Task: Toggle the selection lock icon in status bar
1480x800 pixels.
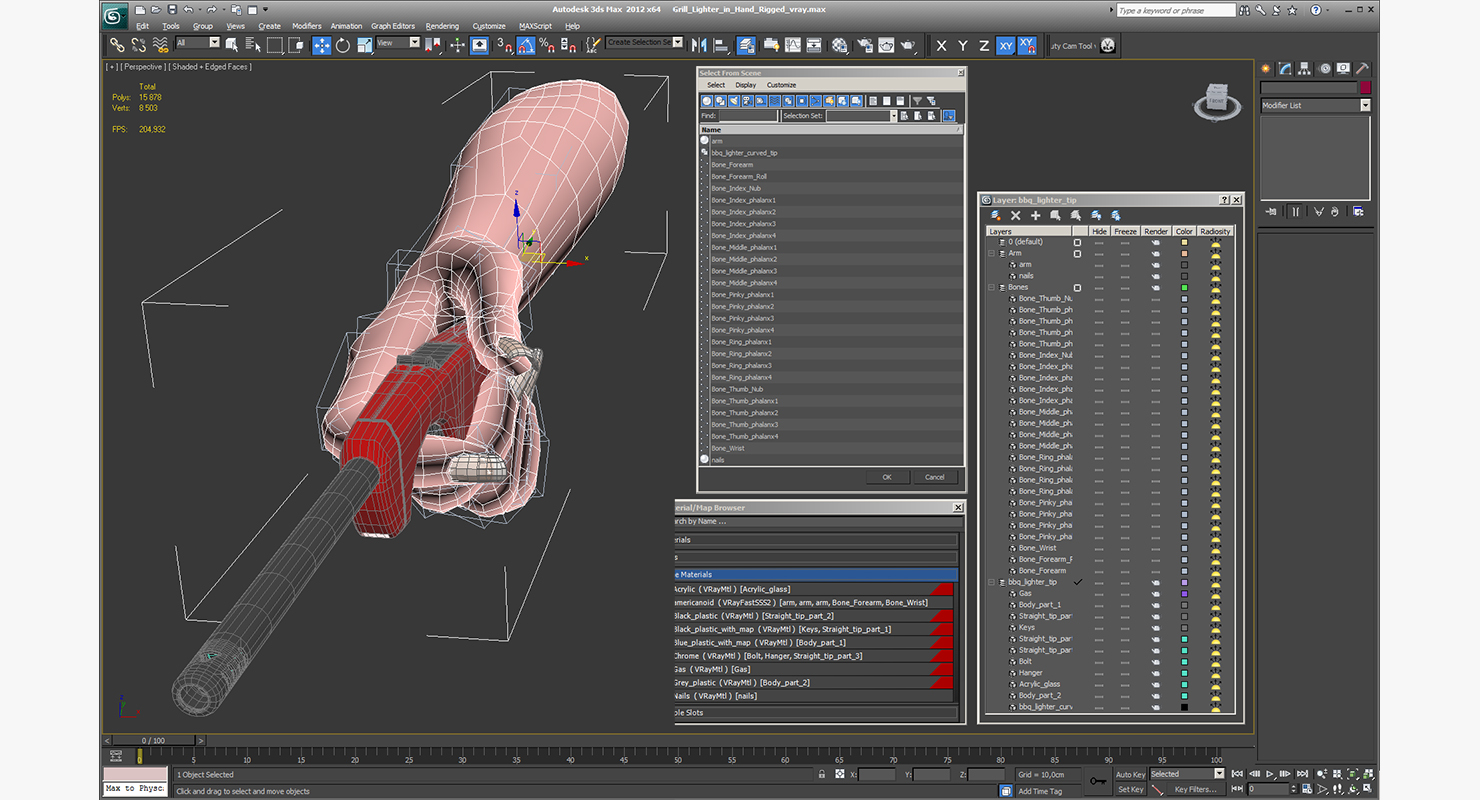Action: point(821,774)
